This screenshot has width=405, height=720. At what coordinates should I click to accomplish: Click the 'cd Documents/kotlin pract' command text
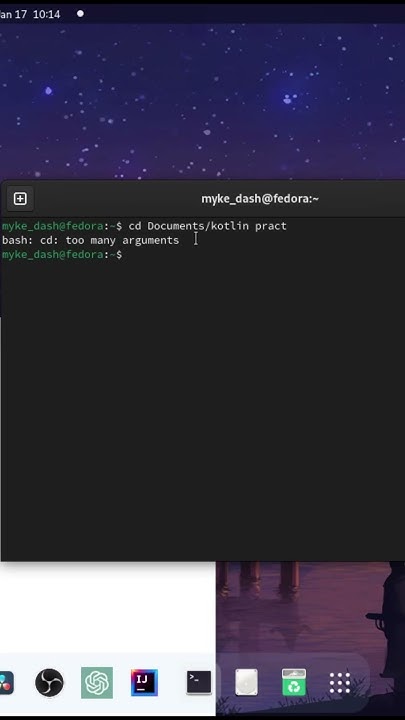pos(208,226)
